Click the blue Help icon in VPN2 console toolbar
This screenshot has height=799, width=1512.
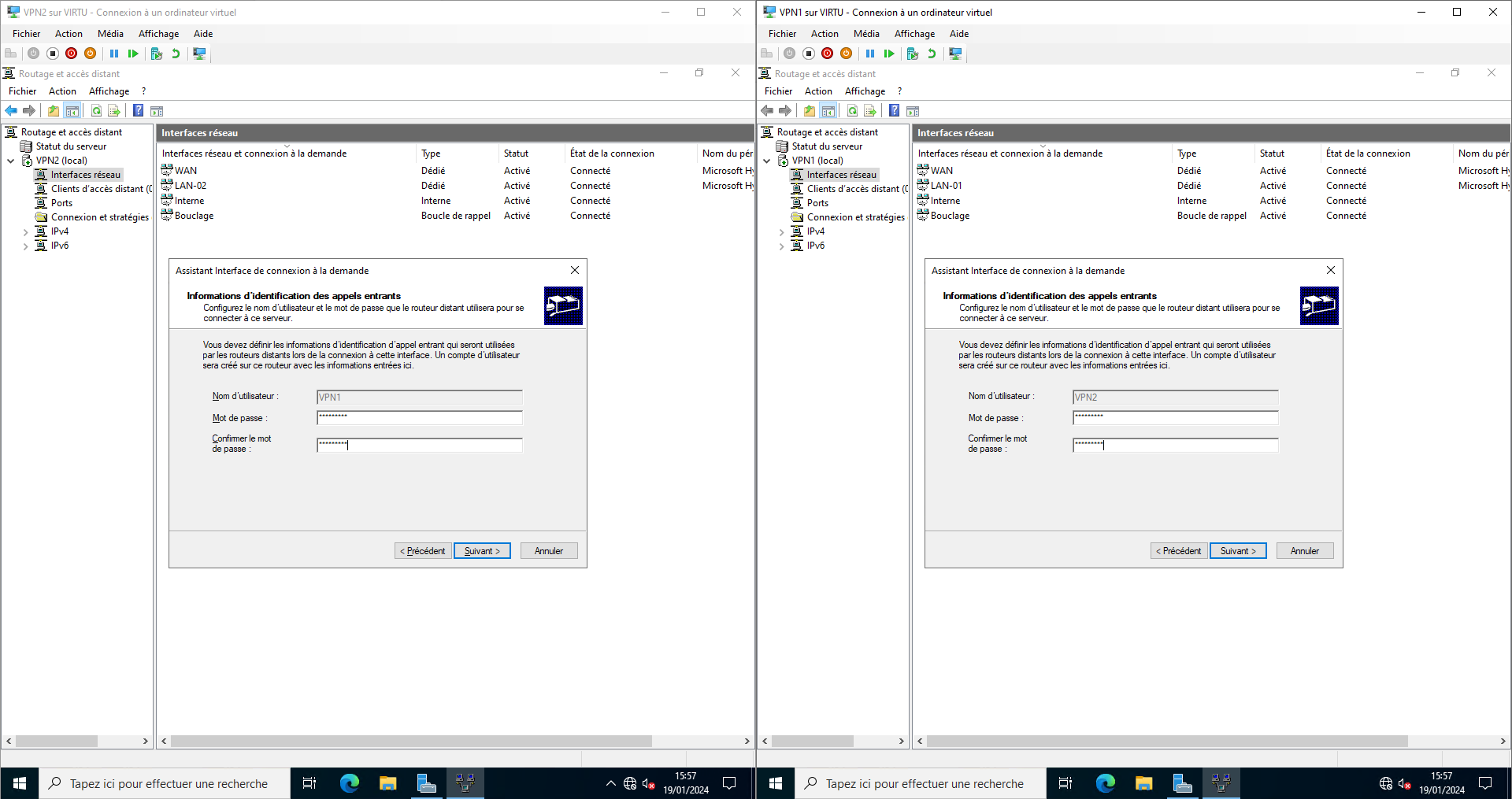(138, 111)
